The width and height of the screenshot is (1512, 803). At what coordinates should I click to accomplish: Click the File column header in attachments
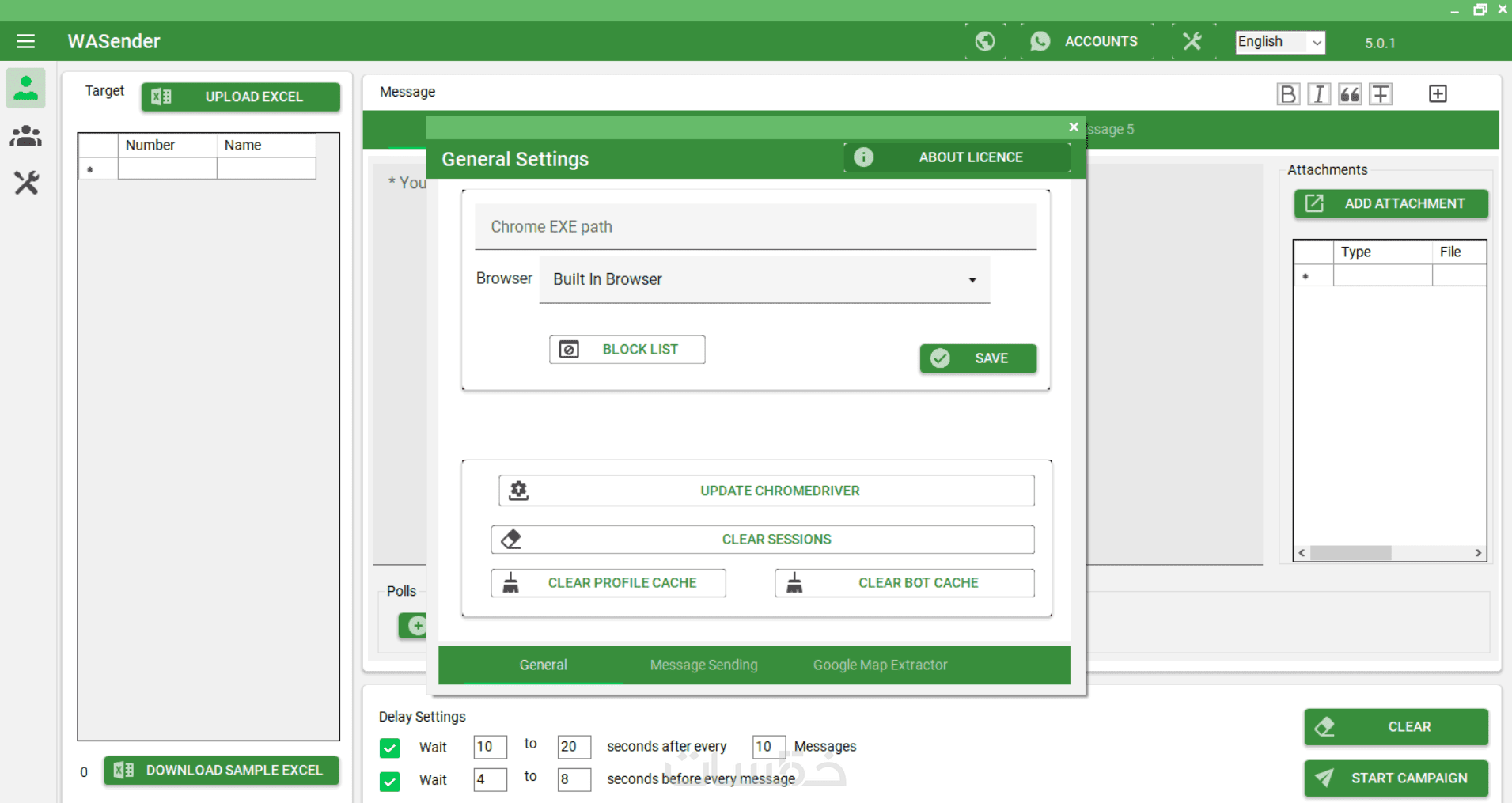[x=1459, y=252]
